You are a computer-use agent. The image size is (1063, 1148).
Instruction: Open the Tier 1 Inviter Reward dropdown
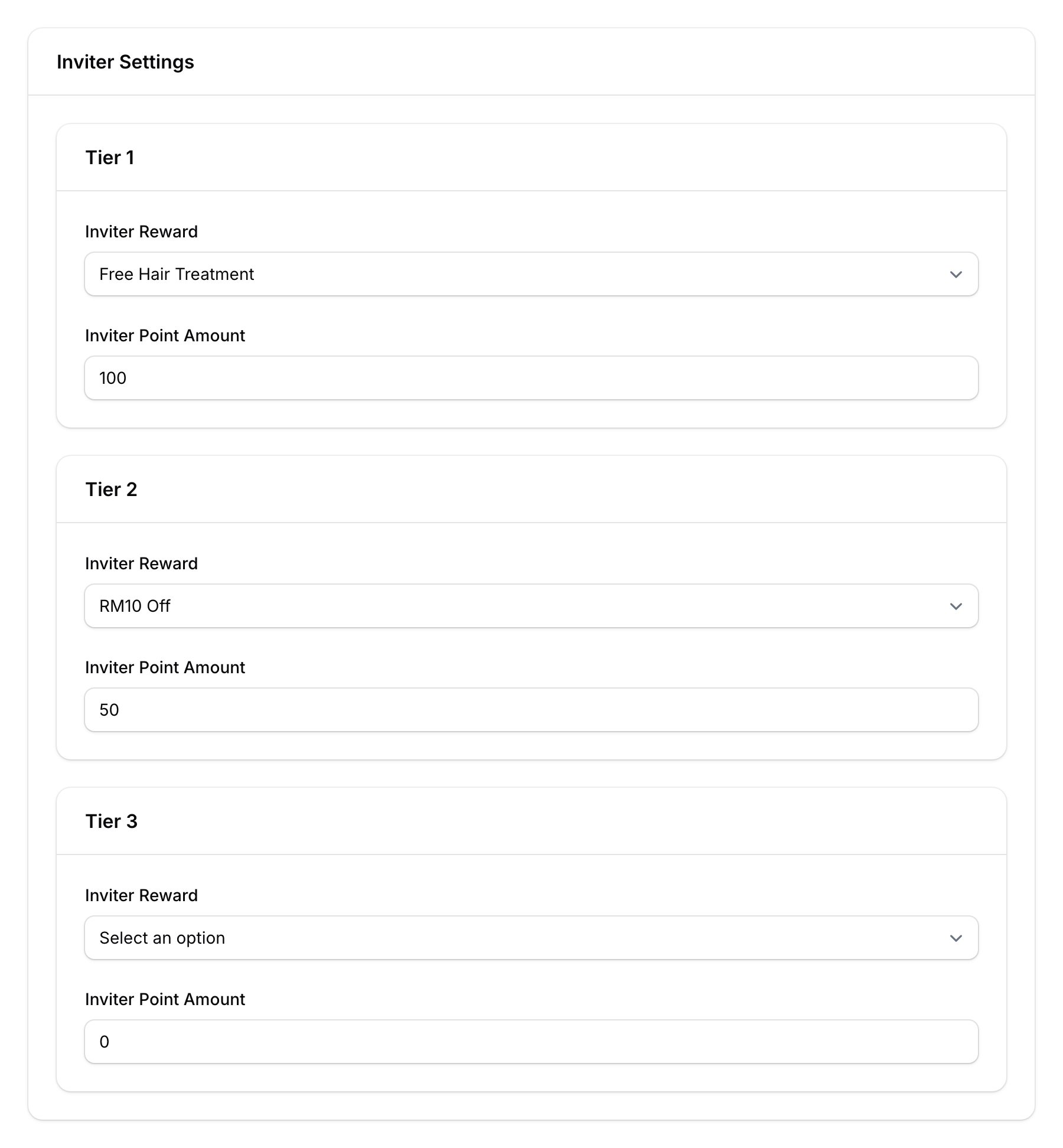[x=530, y=273]
